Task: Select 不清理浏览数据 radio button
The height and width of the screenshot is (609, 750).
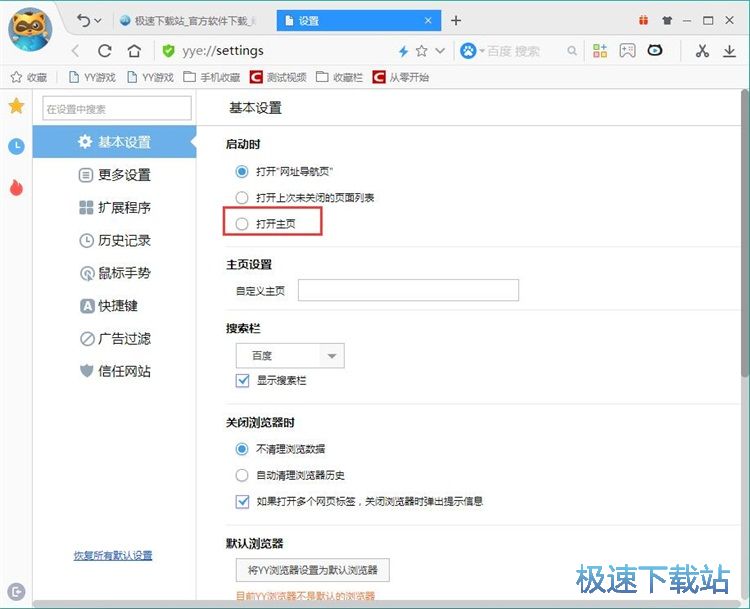Action: pos(242,449)
